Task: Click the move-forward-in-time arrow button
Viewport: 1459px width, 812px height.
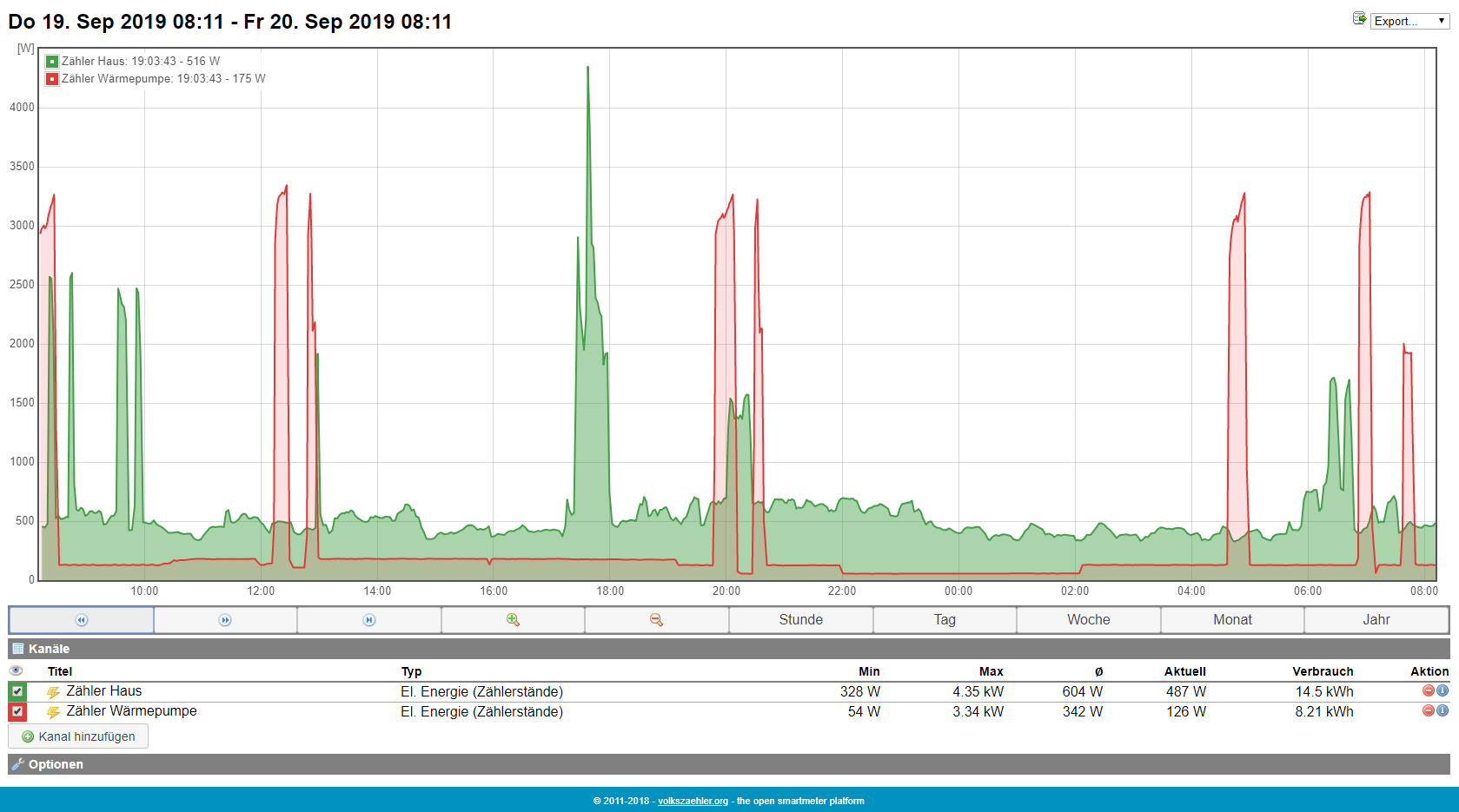Action: [225, 620]
